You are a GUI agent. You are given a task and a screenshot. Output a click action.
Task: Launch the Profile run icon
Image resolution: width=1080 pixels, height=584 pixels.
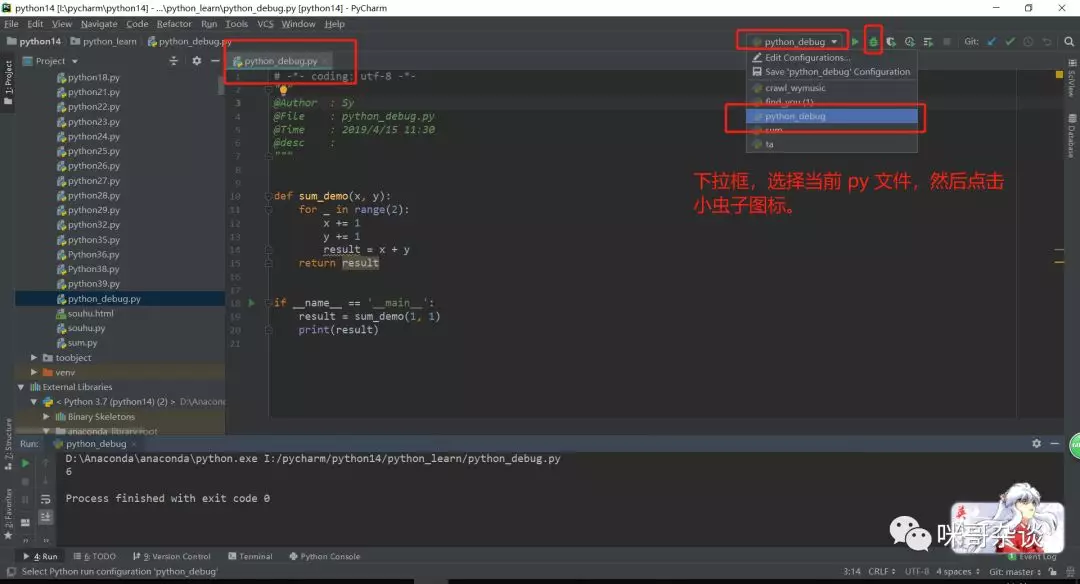pos(910,42)
